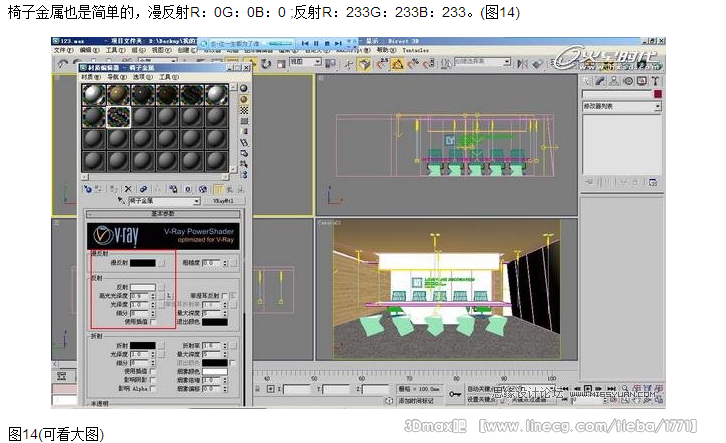This screenshot has width=726, height=443.
Task: Toggle the Angle Snap icon in toolbar
Action: click(397, 63)
